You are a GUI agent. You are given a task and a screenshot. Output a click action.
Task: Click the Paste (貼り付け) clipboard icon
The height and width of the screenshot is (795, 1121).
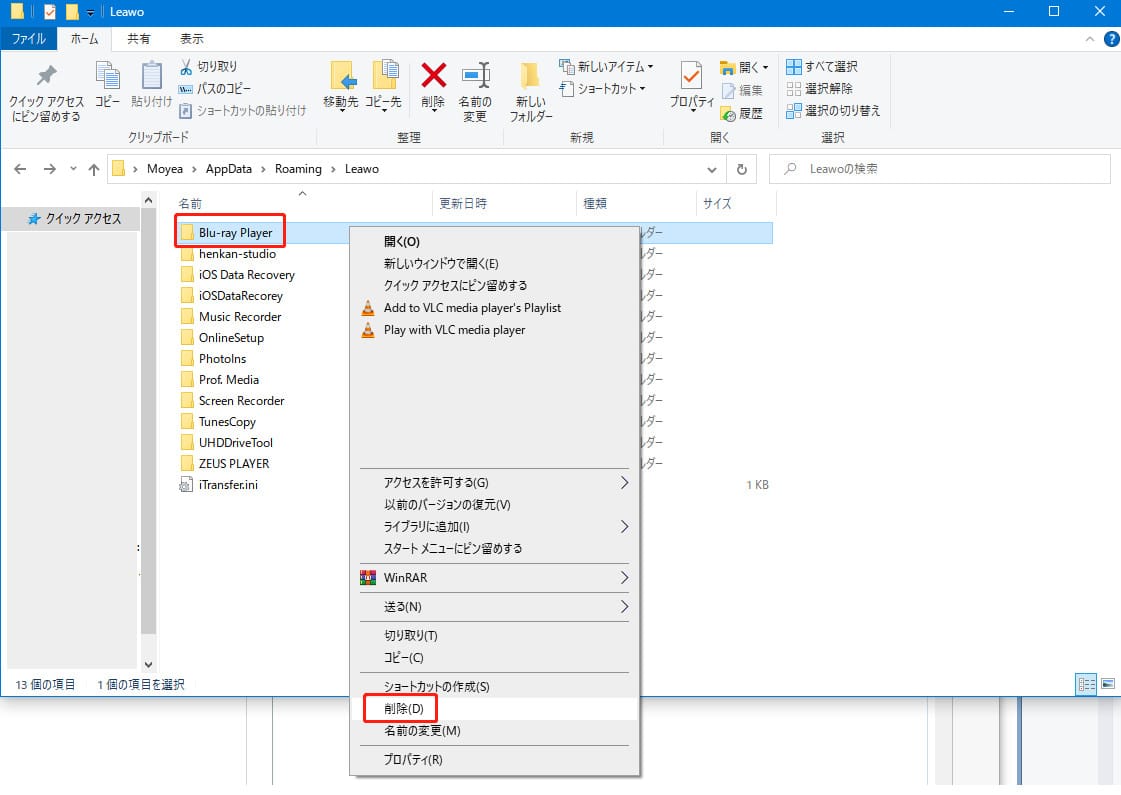pos(152,76)
